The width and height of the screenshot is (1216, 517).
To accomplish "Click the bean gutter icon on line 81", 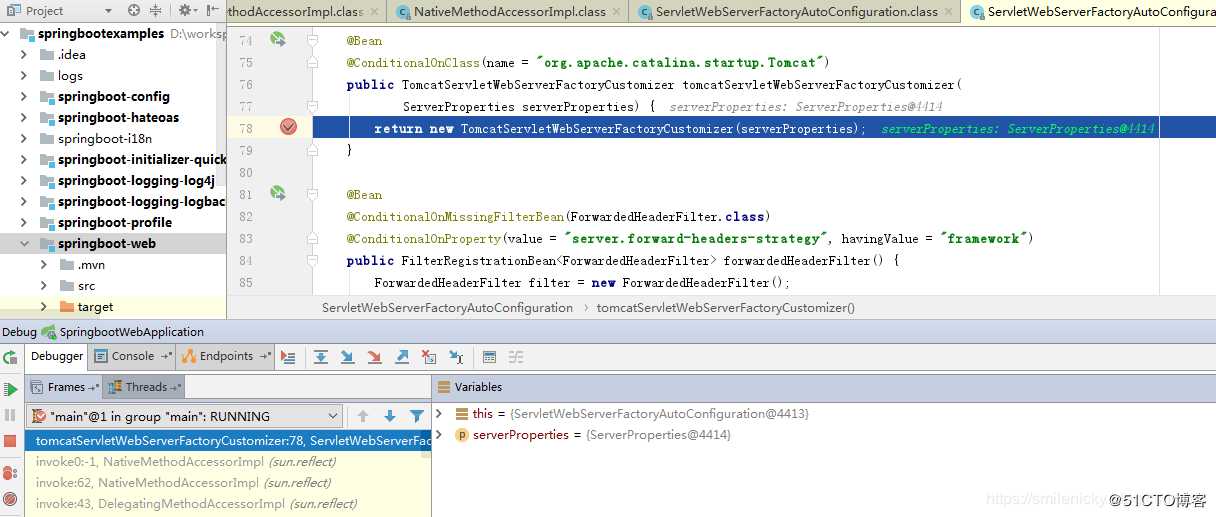I will tap(277, 194).
